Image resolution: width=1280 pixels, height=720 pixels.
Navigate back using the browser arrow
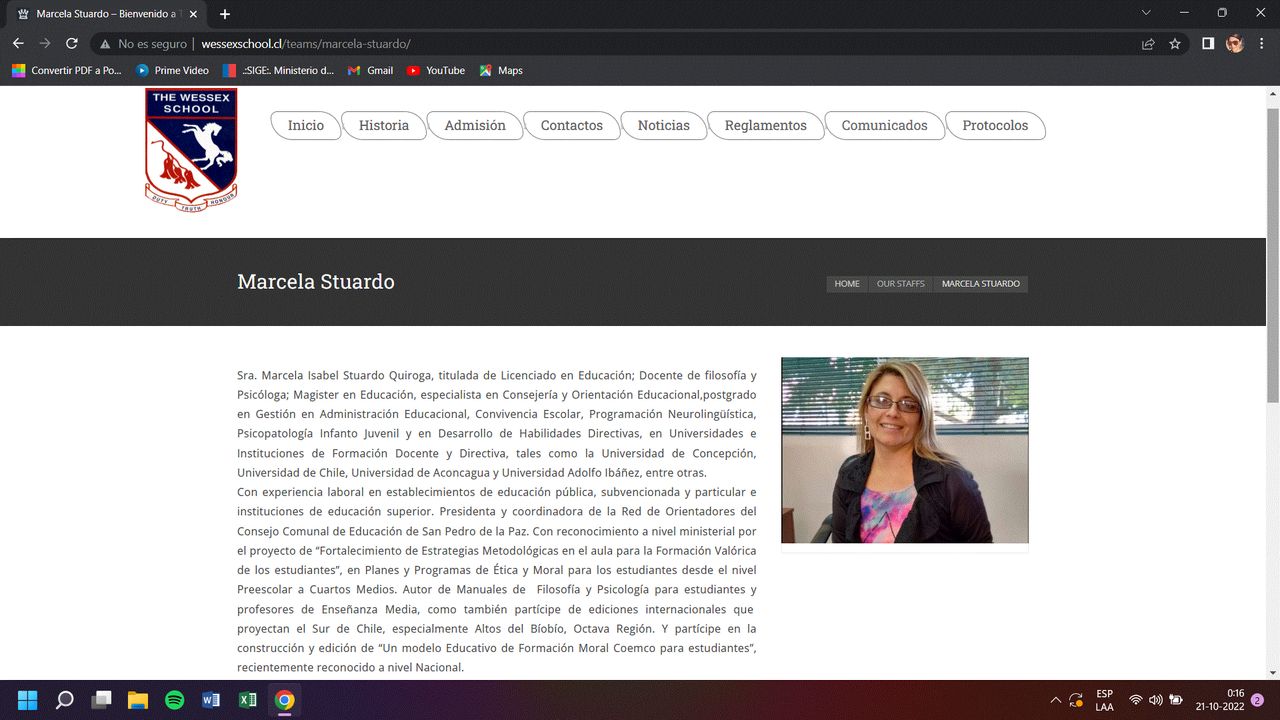[18, 43]
